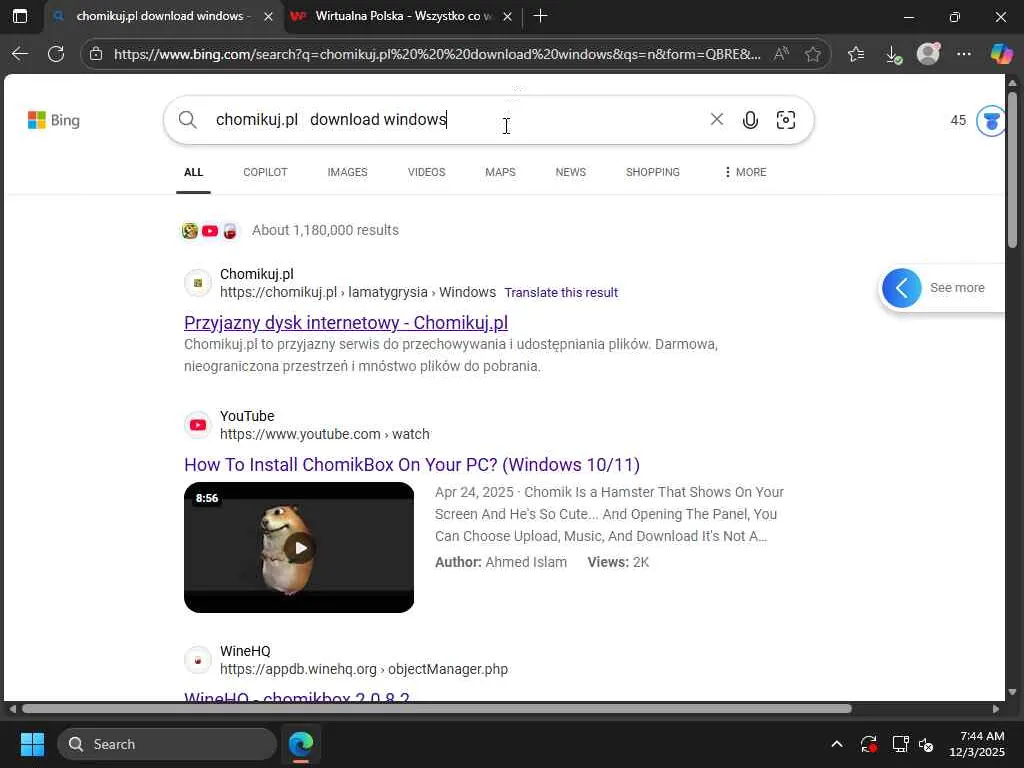This screenshot has height=768, width=1024.
Task: Click the WineHQ result favicon
Action: click(198, 660)
